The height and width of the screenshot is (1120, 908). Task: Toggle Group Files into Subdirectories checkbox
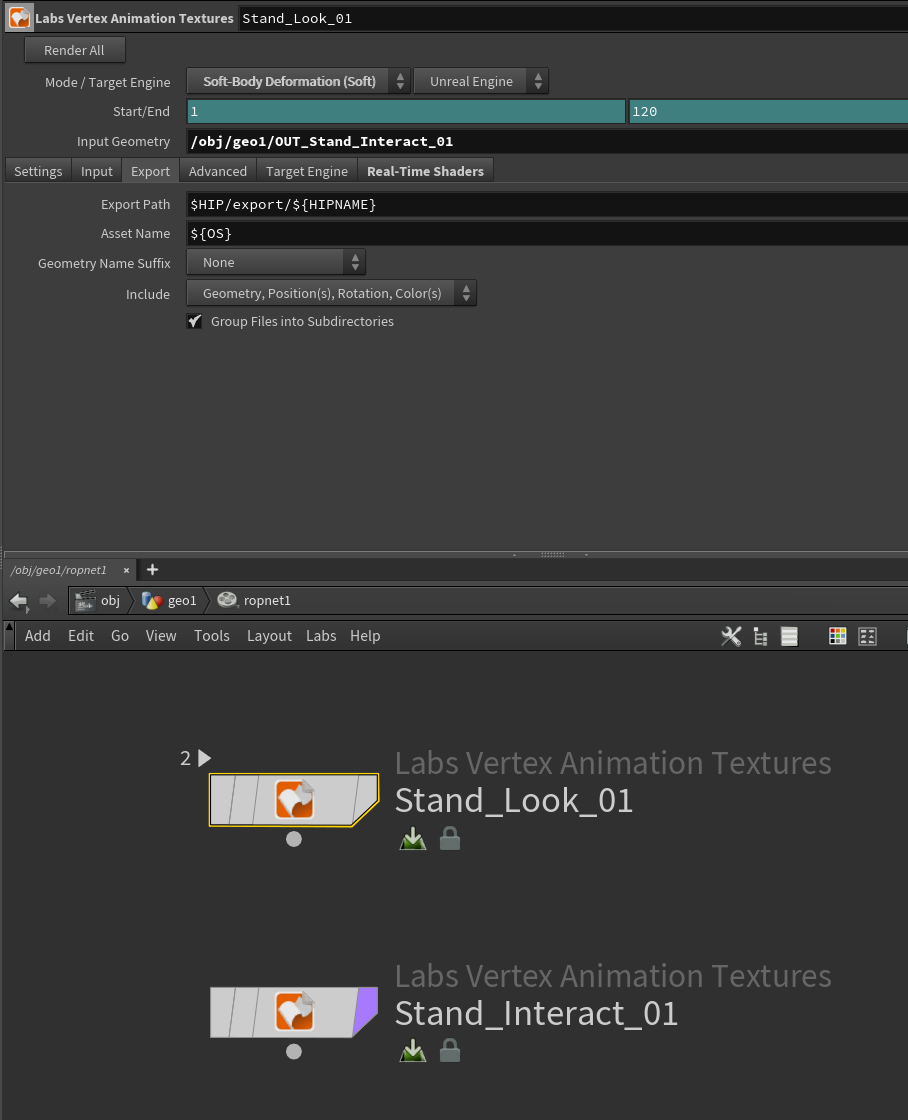pyautogui.click(x=194, y=321)
